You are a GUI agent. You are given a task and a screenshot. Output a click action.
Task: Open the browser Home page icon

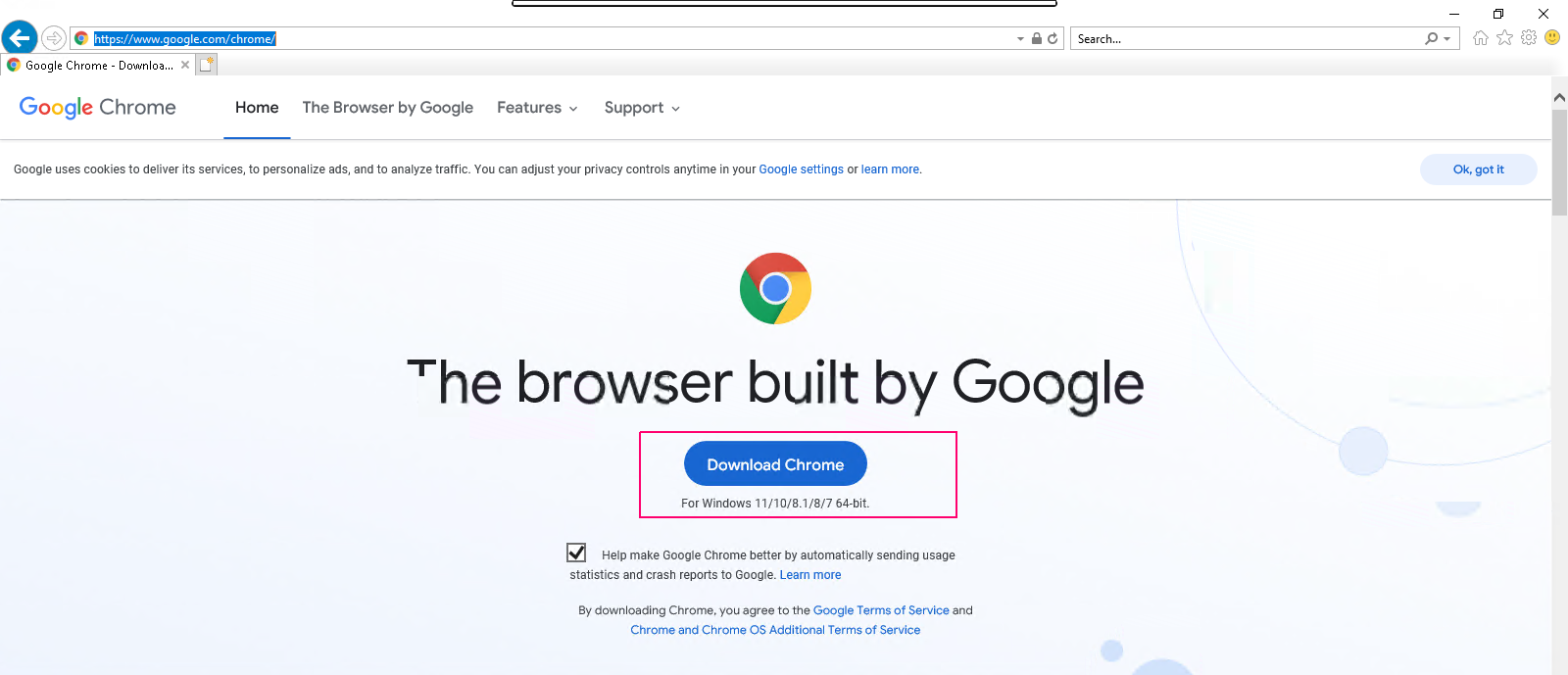point(1480,38)
